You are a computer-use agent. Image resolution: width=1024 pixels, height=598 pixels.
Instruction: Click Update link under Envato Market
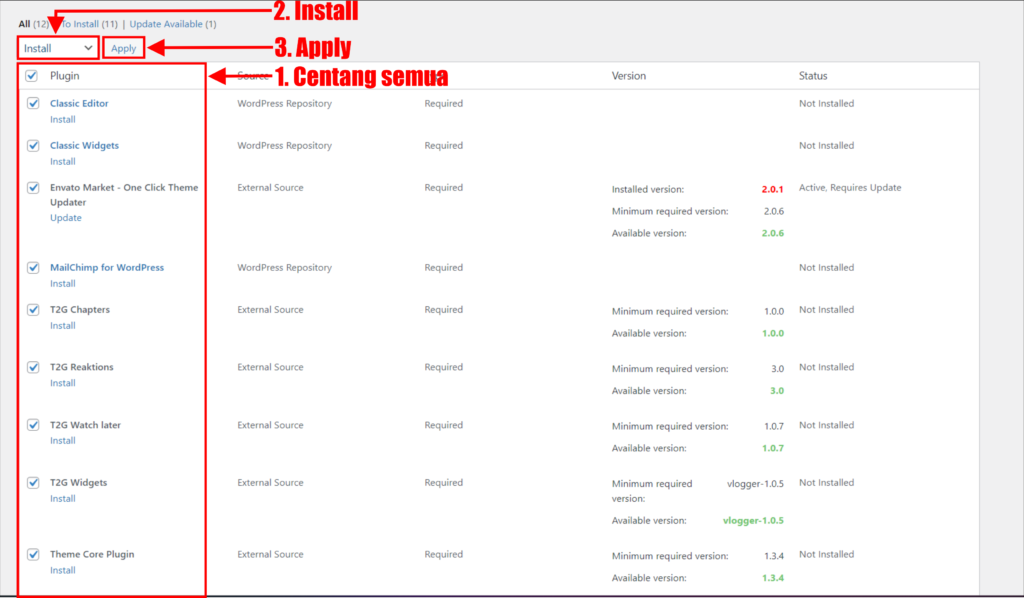pos(65,218)
